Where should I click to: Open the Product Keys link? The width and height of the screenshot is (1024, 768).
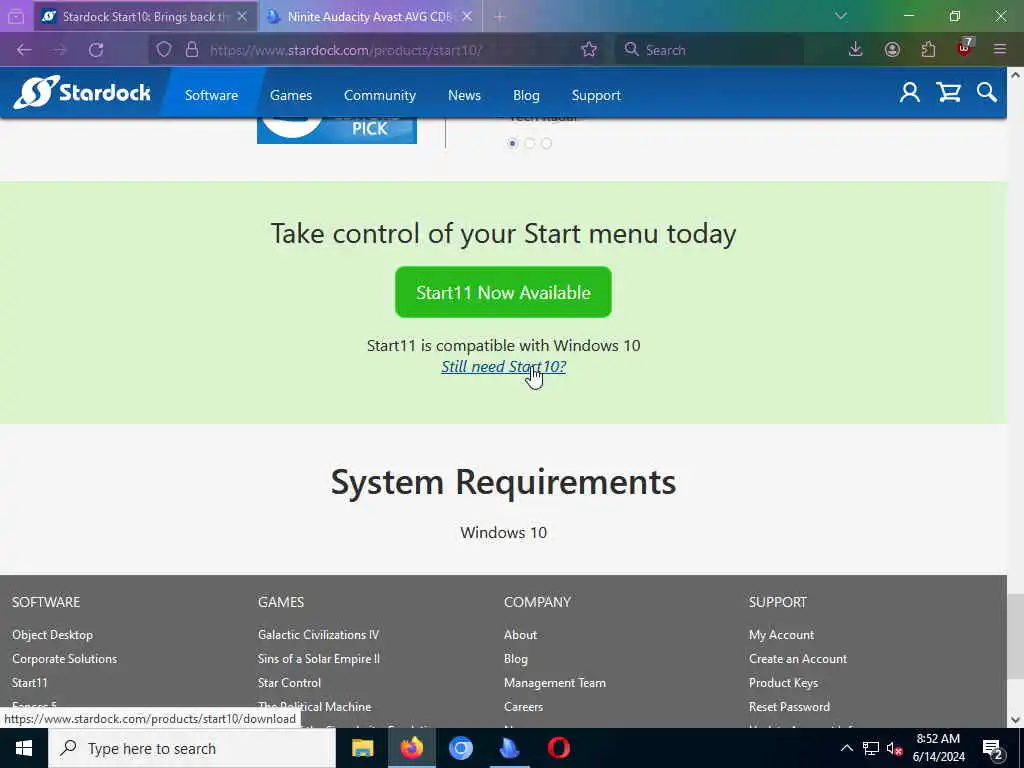coord(784,682)
